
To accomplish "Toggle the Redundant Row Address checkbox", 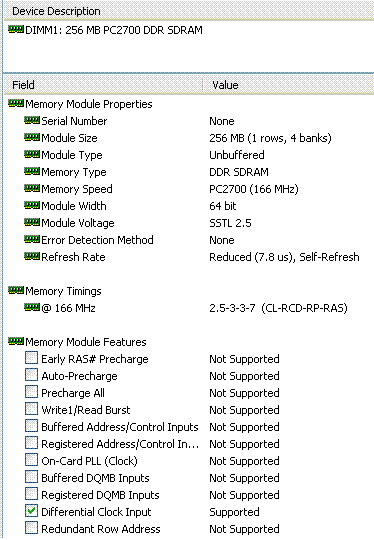I will (31, 528).
